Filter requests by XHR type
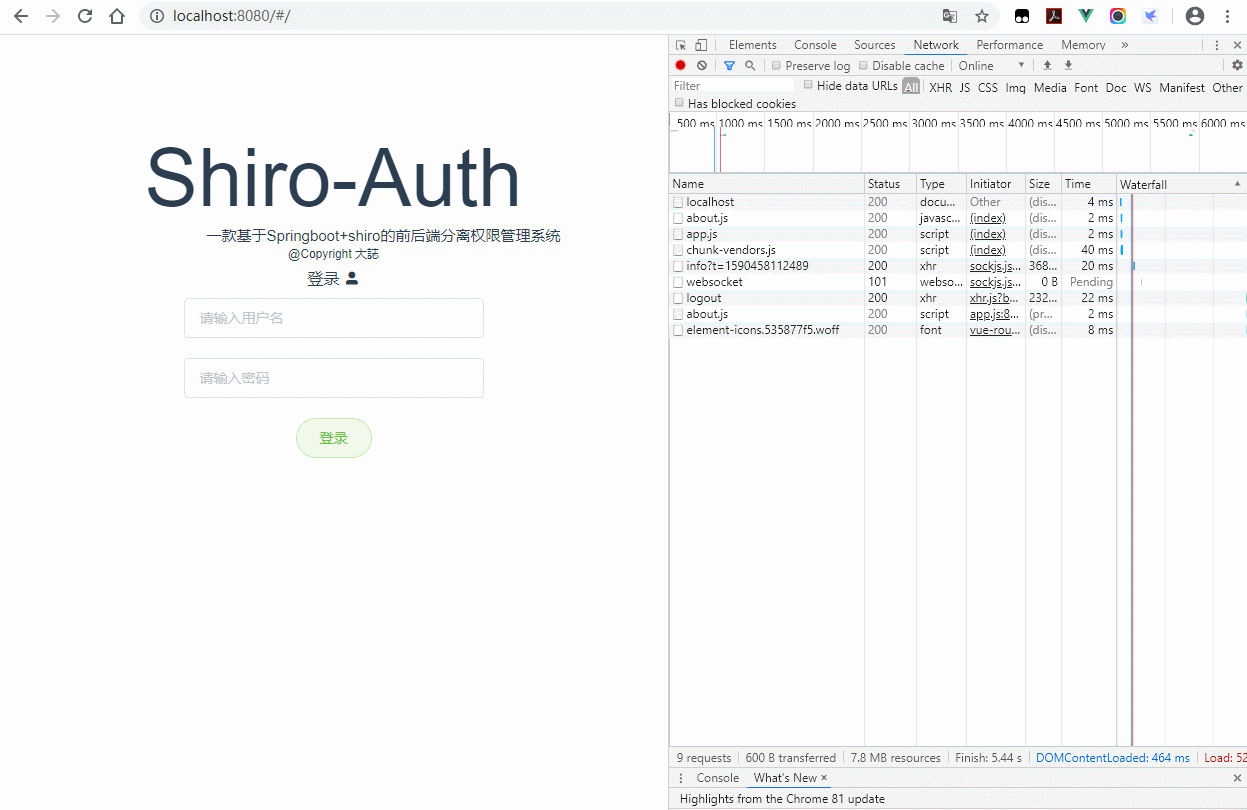Screen dimensions: 1247x810 point(940,88)
